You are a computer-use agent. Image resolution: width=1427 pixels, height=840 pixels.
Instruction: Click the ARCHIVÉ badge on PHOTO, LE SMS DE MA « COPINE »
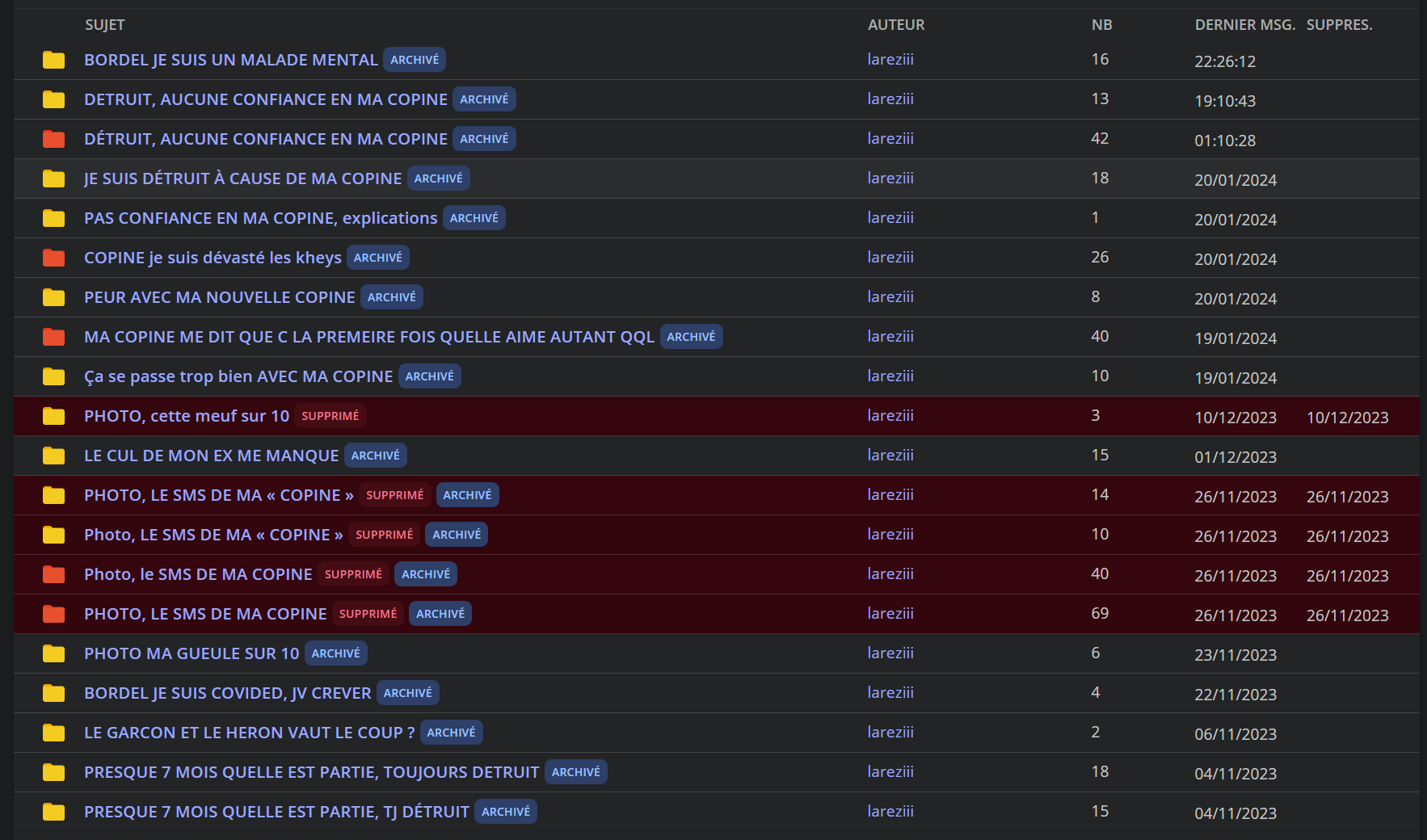pyautogui.click(x=467, y=495)
